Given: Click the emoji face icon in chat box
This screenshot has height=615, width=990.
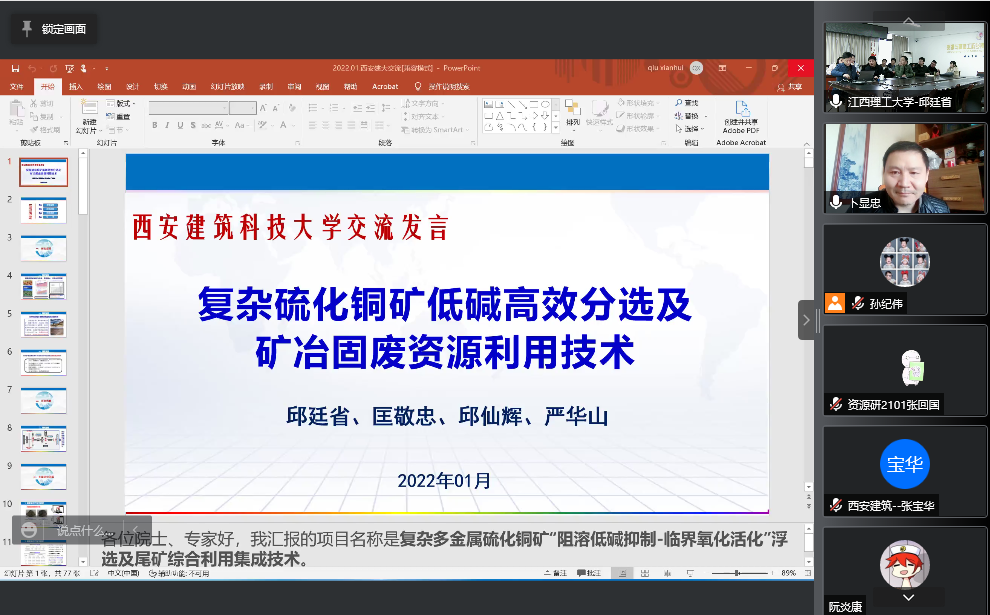Looking at the screenshot, I should pyautogui.click(x=30, y=529).
